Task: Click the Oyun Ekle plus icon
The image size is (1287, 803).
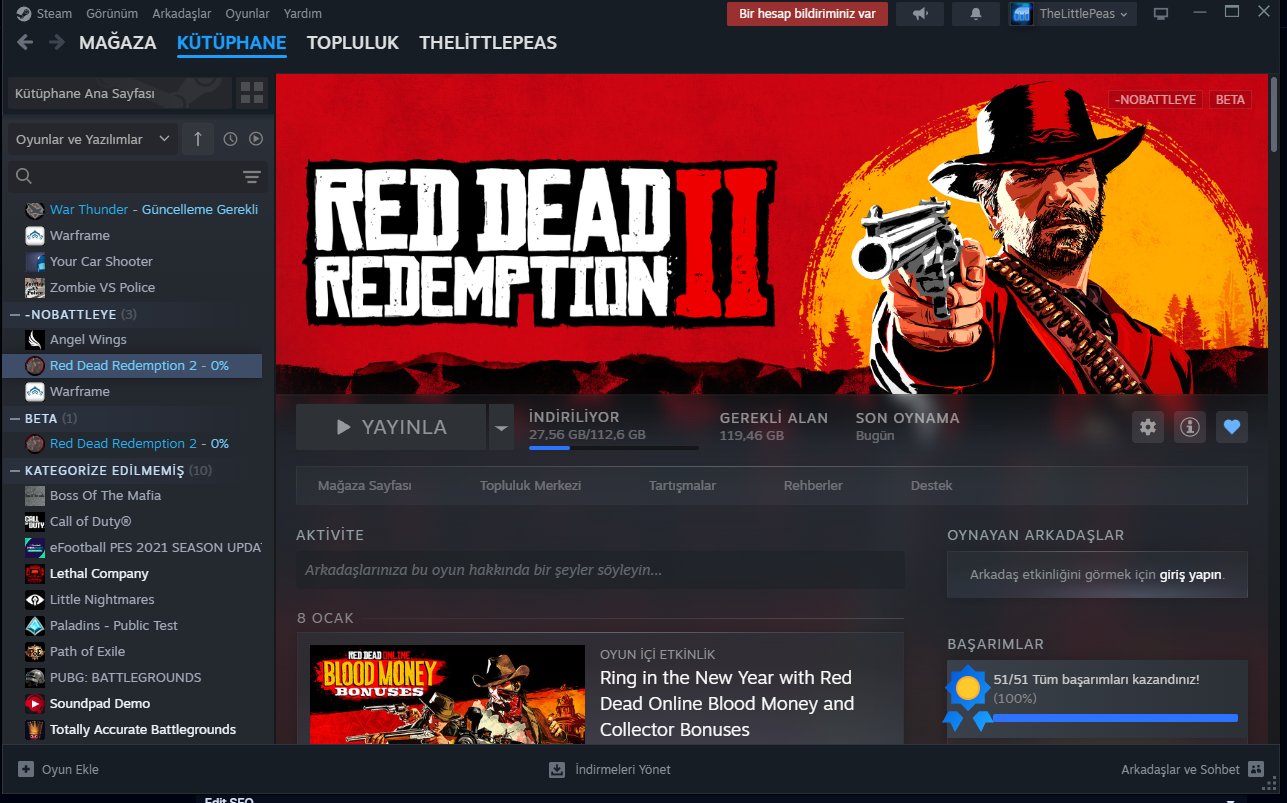Action: point(26,769)
